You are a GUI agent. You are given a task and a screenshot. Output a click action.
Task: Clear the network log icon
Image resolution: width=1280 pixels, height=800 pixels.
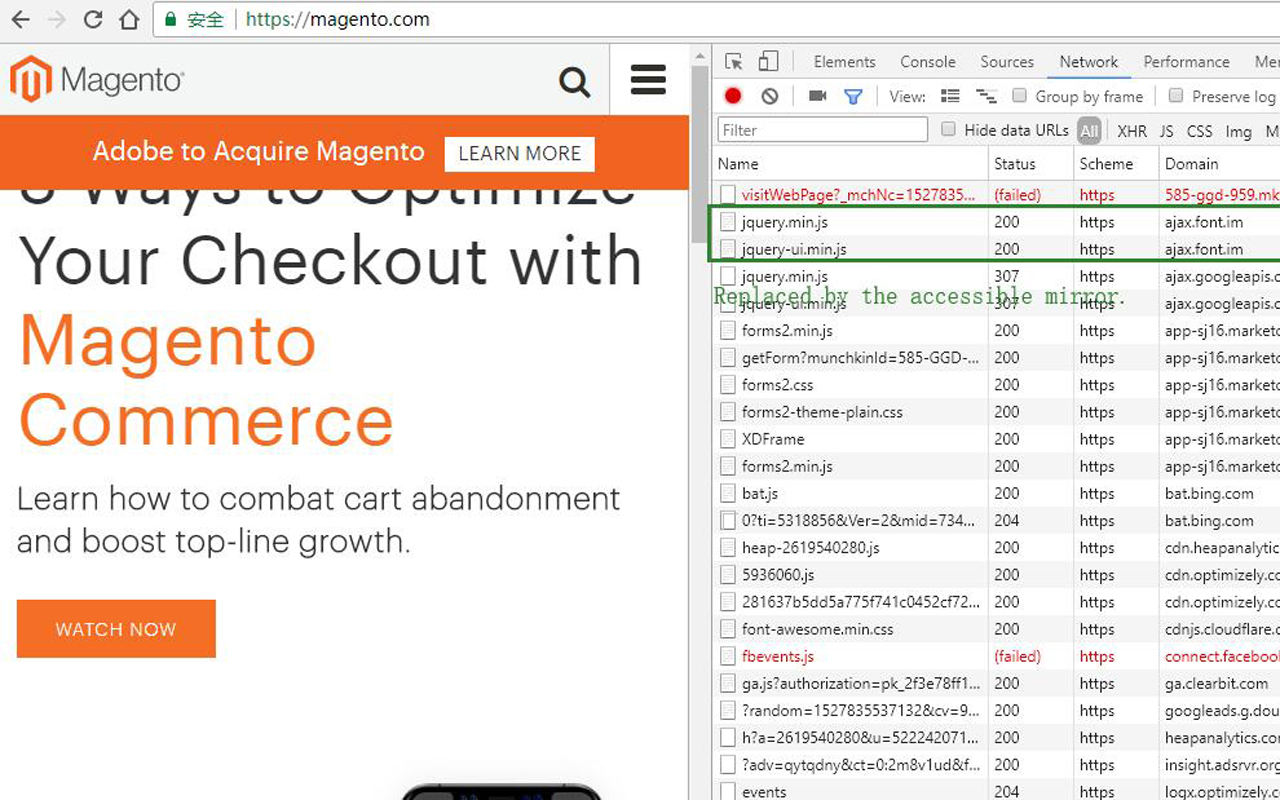[x=769, y=96]
